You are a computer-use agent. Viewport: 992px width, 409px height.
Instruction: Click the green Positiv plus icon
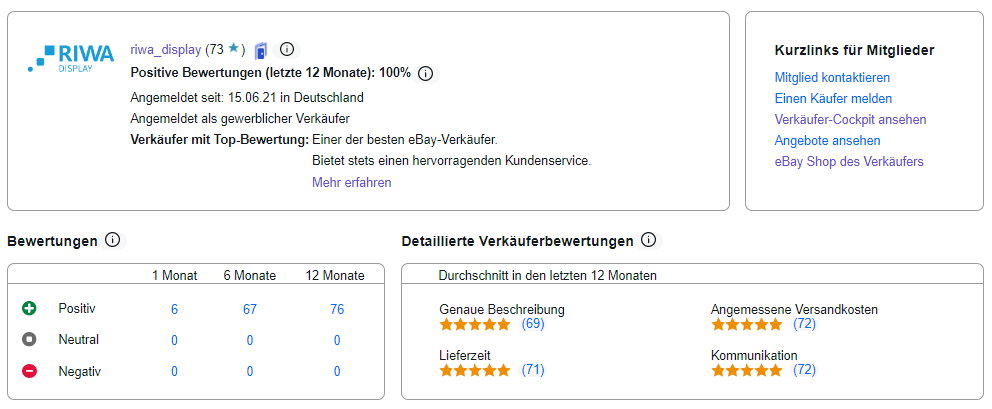(x=29, y=309)
